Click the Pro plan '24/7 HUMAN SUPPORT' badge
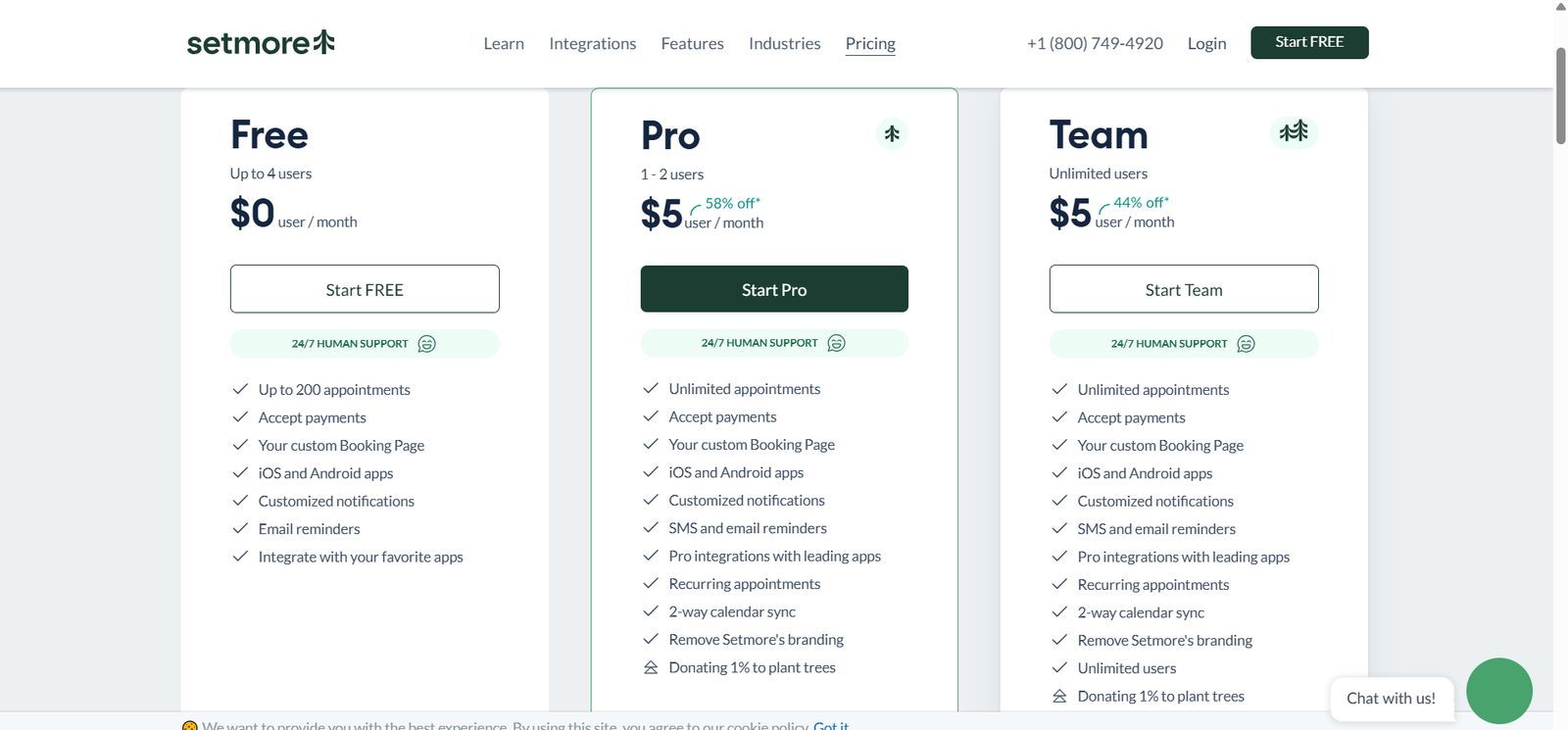 (774, 343)
